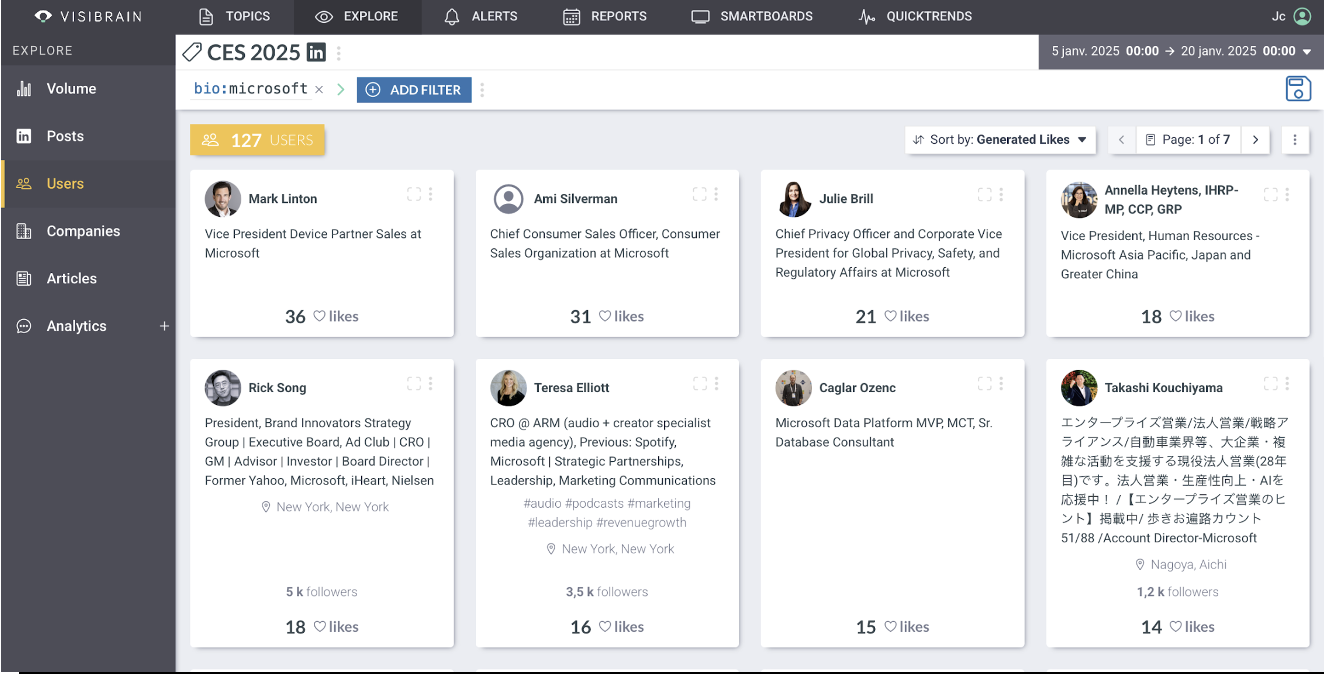This screenshot has height=674, width=1324.
Task: Open the date range picker dropdown
Action: [x=1181, y=51]
